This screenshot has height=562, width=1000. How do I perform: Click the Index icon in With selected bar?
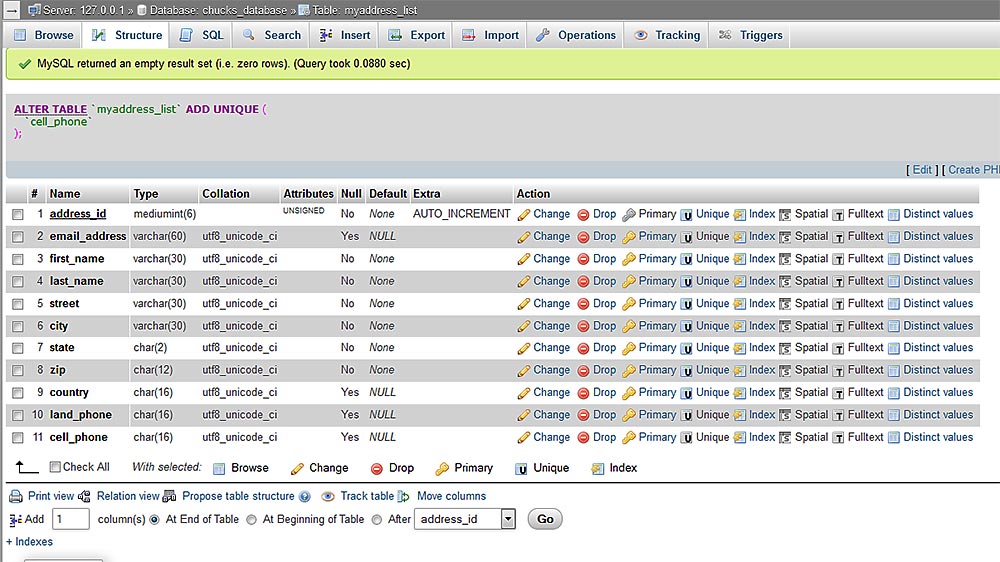click(x=598, y=469)
